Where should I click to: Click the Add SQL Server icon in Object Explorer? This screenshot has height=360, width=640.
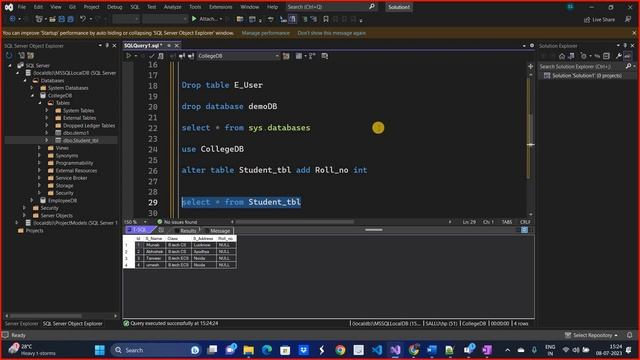[21, 56]
